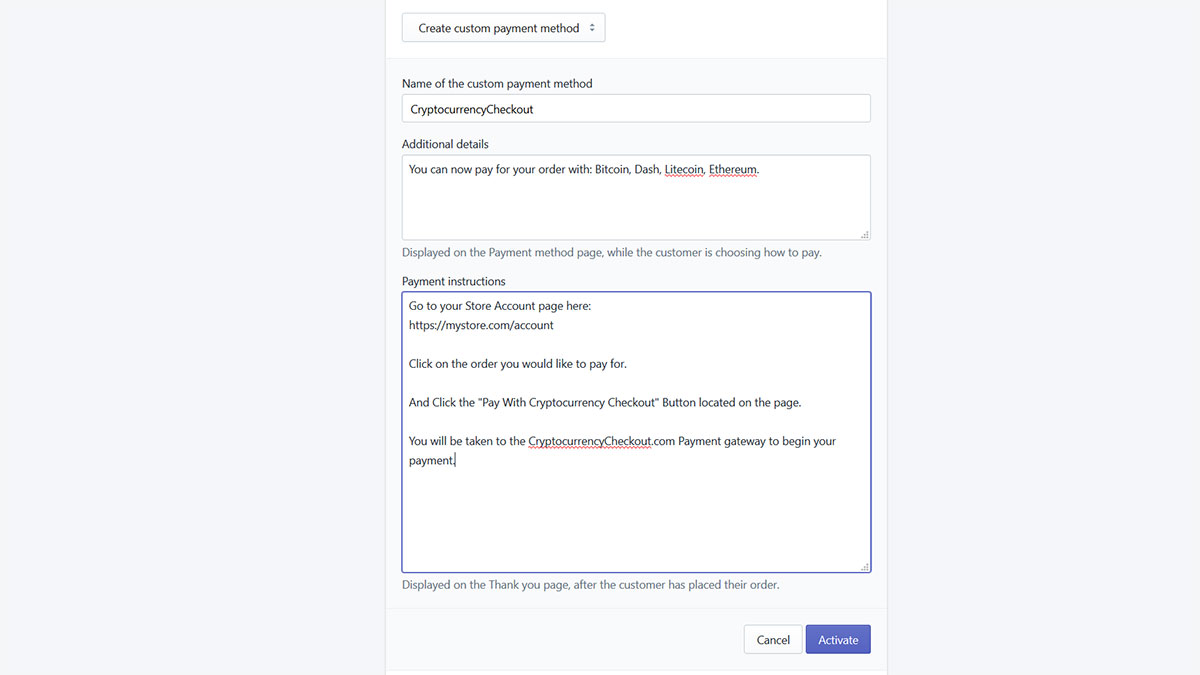Click the "Displayed on the Thank you page" hint
The width and height of the screenshot is (1200, 675).
pyautogui.click(x=590, y=584)
